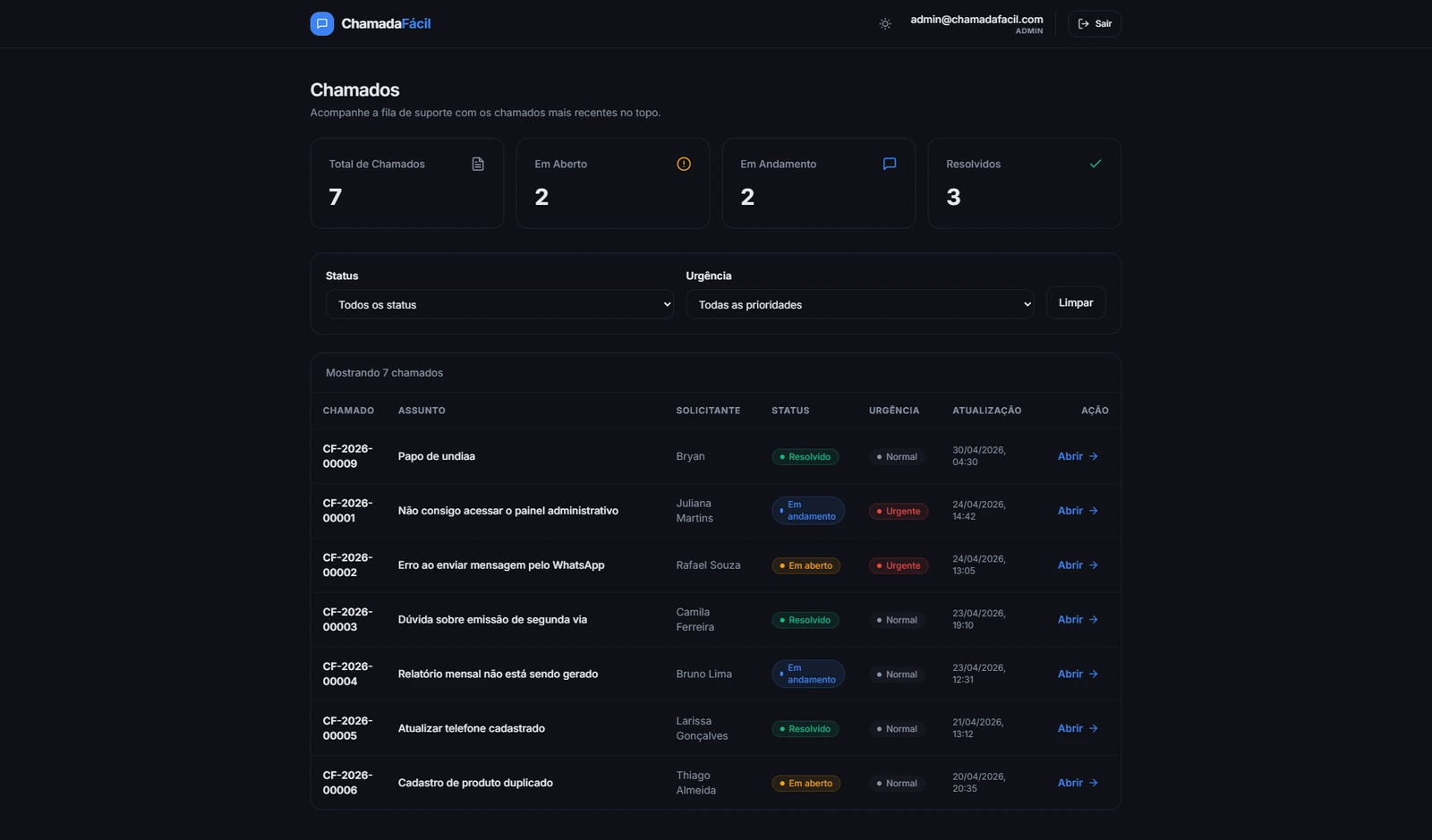
Task: Select subject 'Não consigo acessar o painel administrativo'
Action: point(508,511)
